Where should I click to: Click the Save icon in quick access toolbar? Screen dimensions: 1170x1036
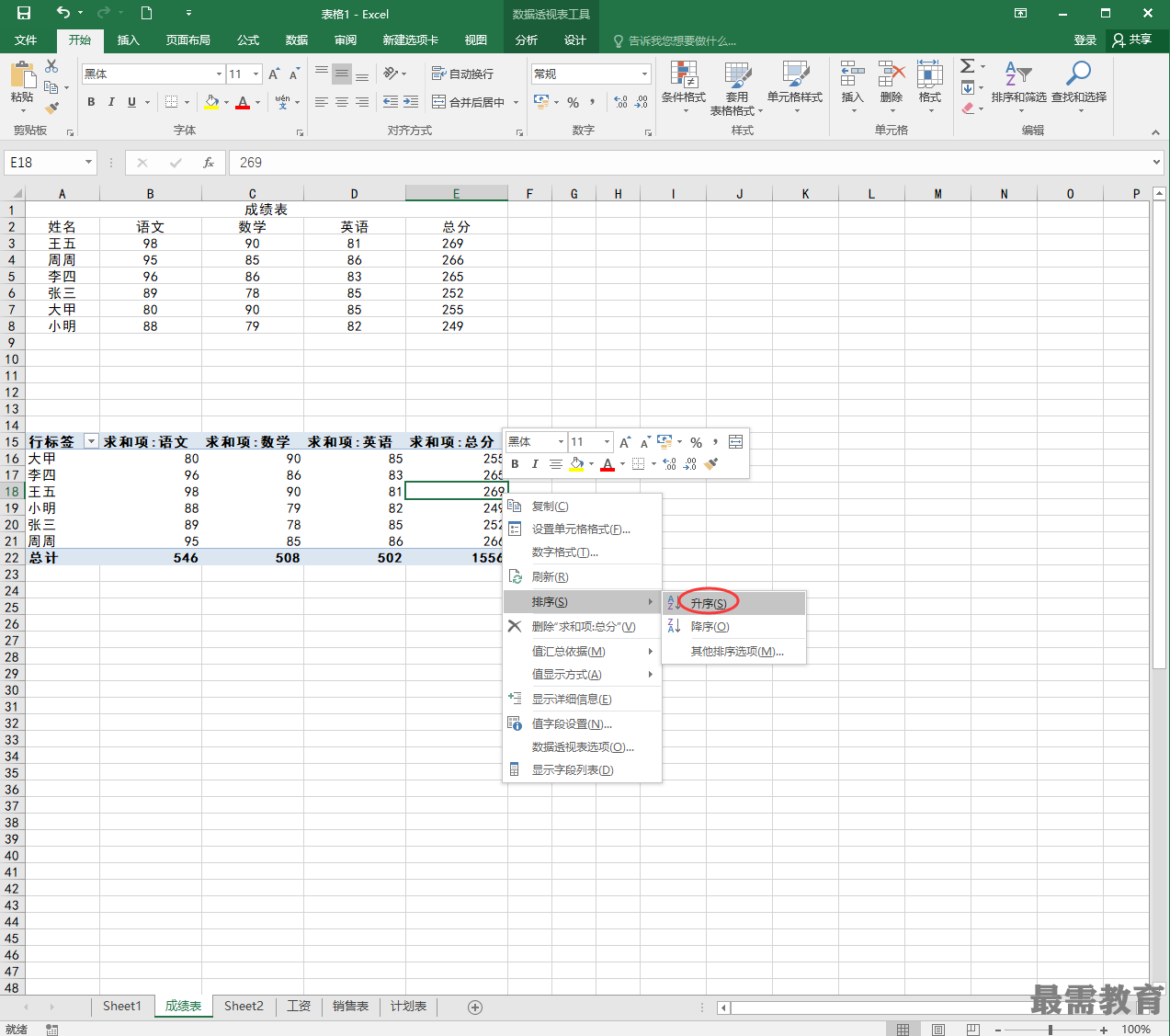coord(24,13)
